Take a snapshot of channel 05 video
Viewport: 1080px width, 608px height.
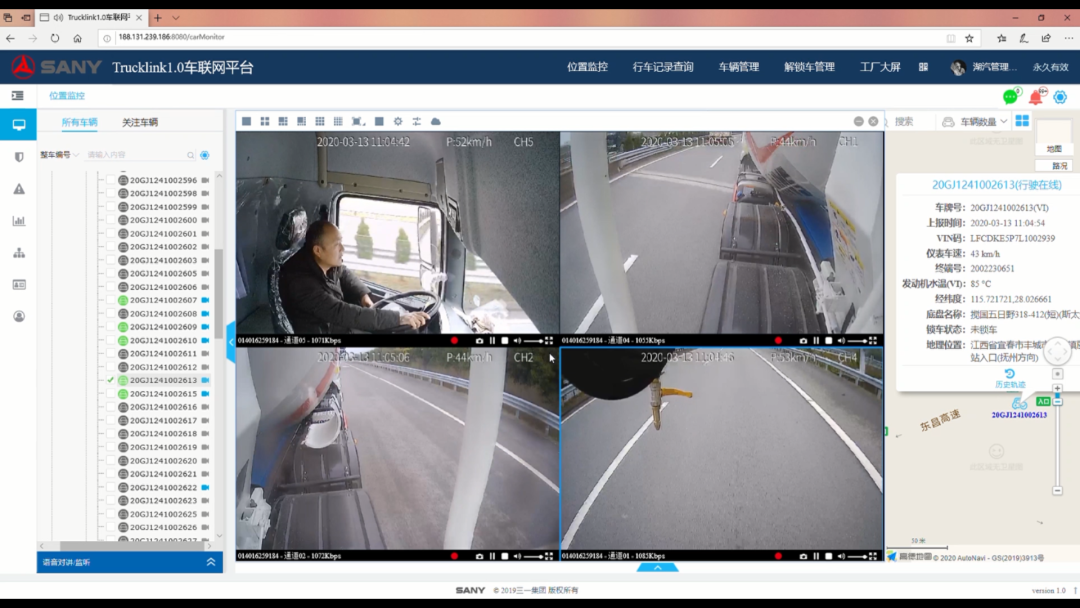pyautogui.click(x=479, y=341)
